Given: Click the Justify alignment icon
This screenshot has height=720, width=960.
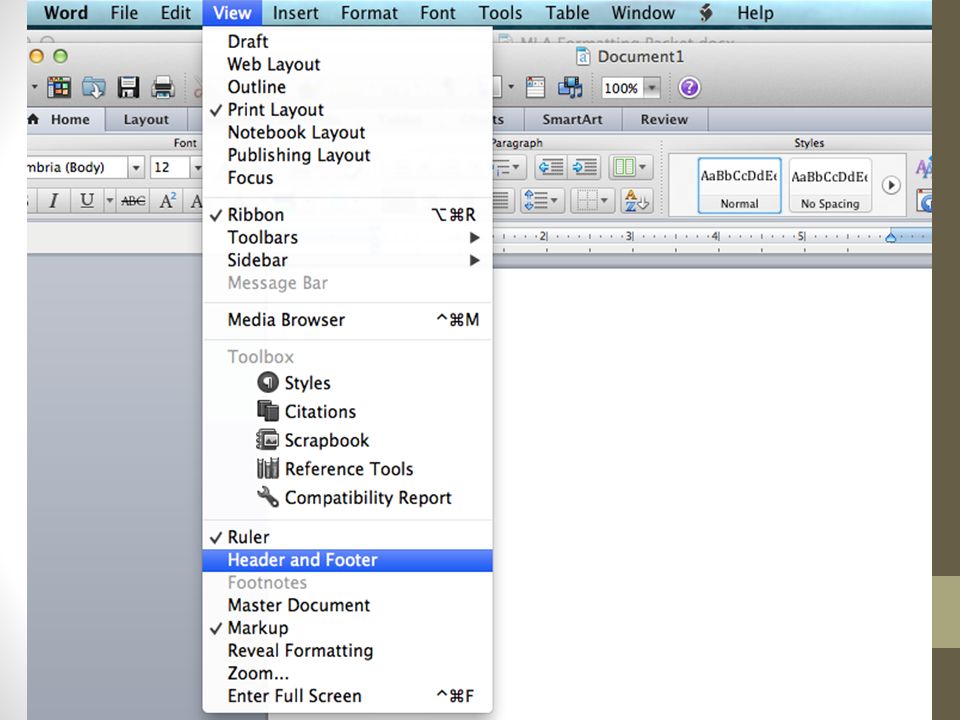Looking at the screenshot, I should click(501, 200).
